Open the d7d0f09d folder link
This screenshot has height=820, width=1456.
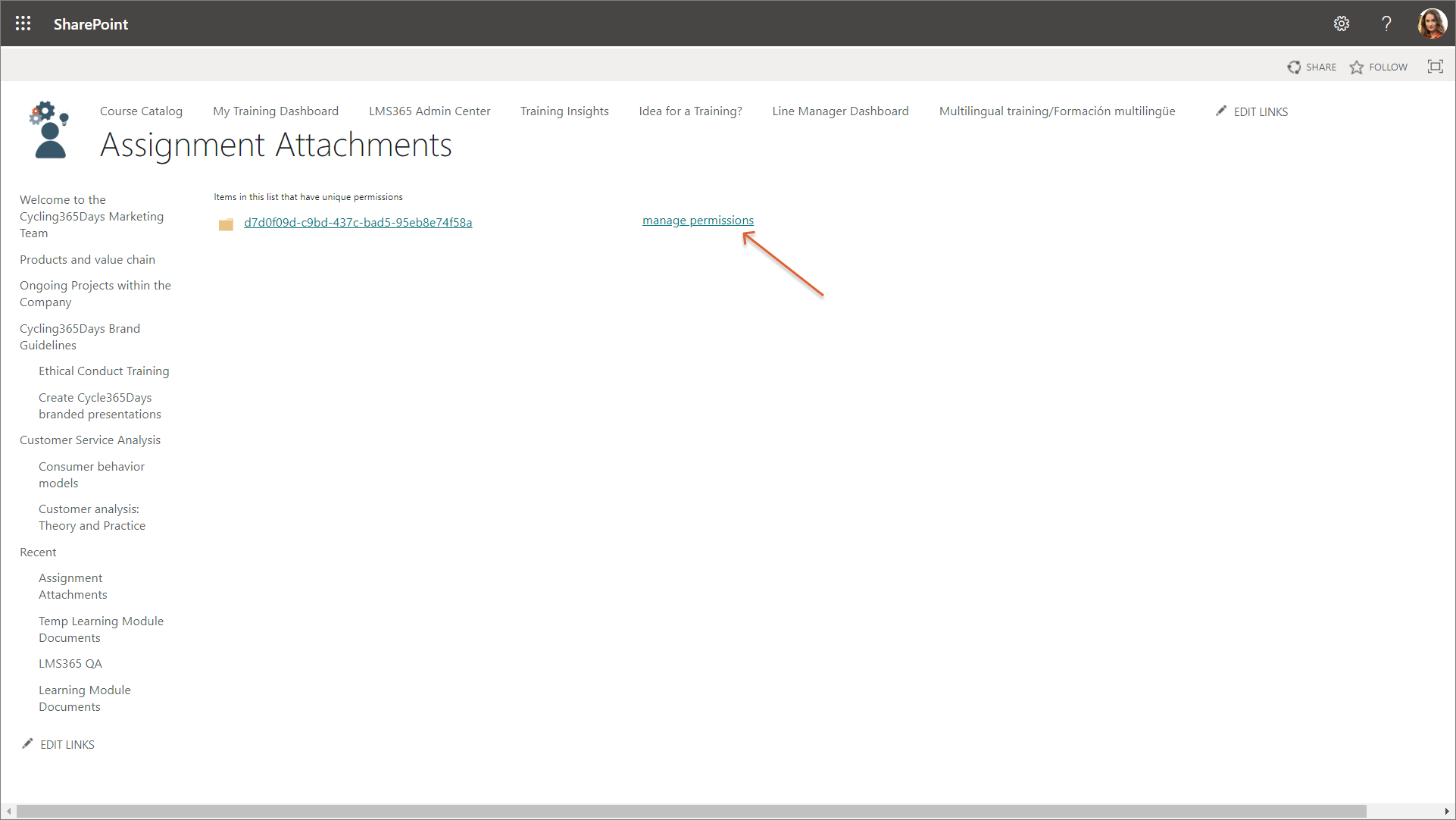coord(358,223)
